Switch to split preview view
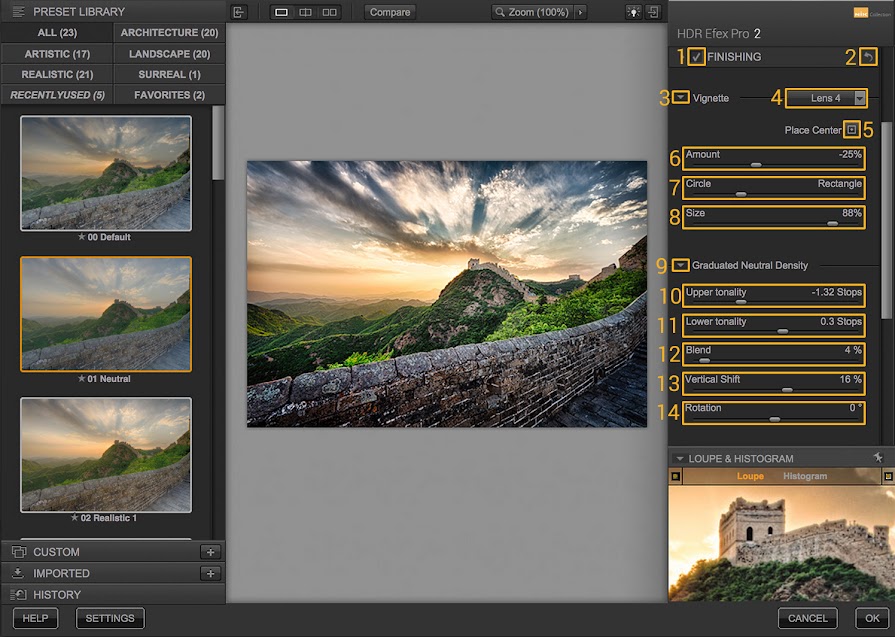This screenshot has height=637, width=895. [305, 12]
